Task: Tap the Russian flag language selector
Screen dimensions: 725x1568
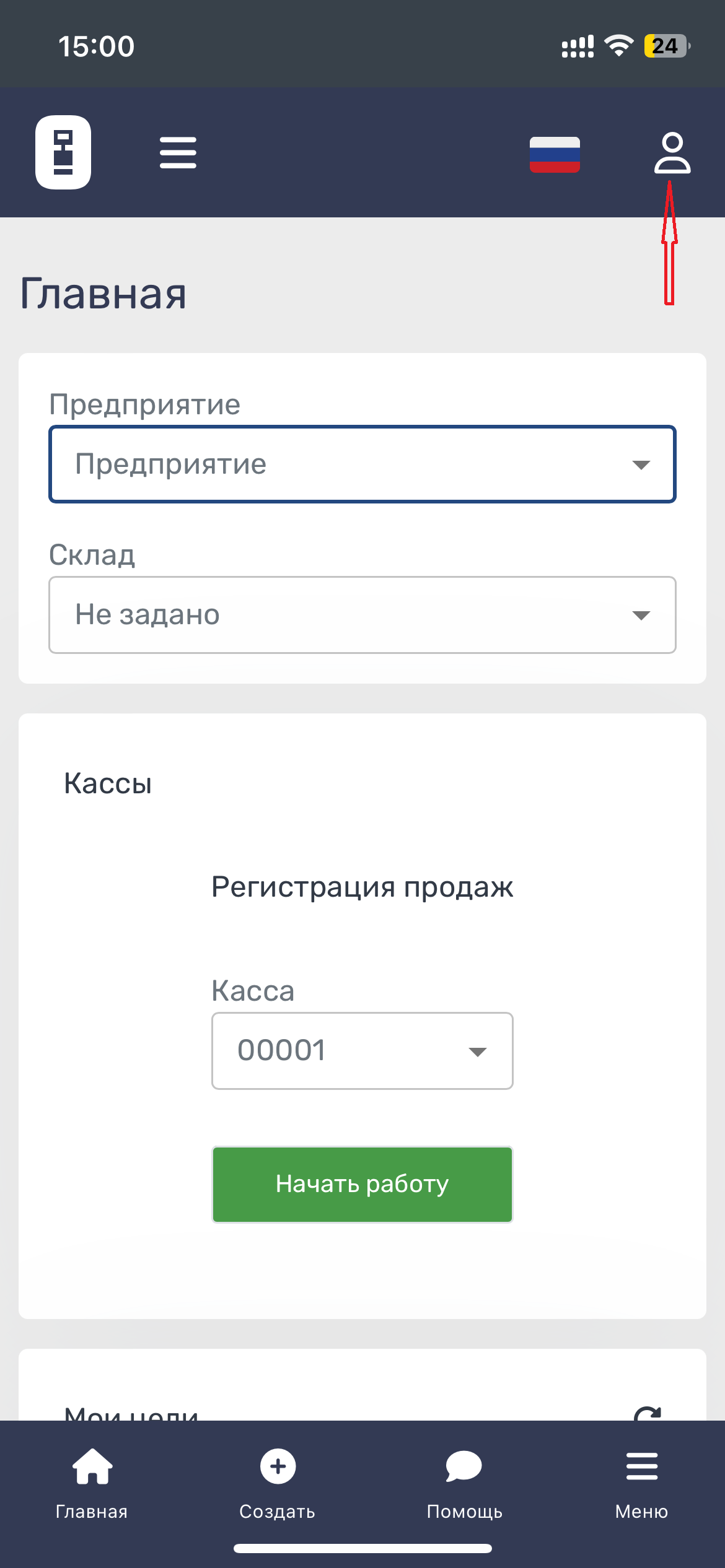Action: point(555,154)
